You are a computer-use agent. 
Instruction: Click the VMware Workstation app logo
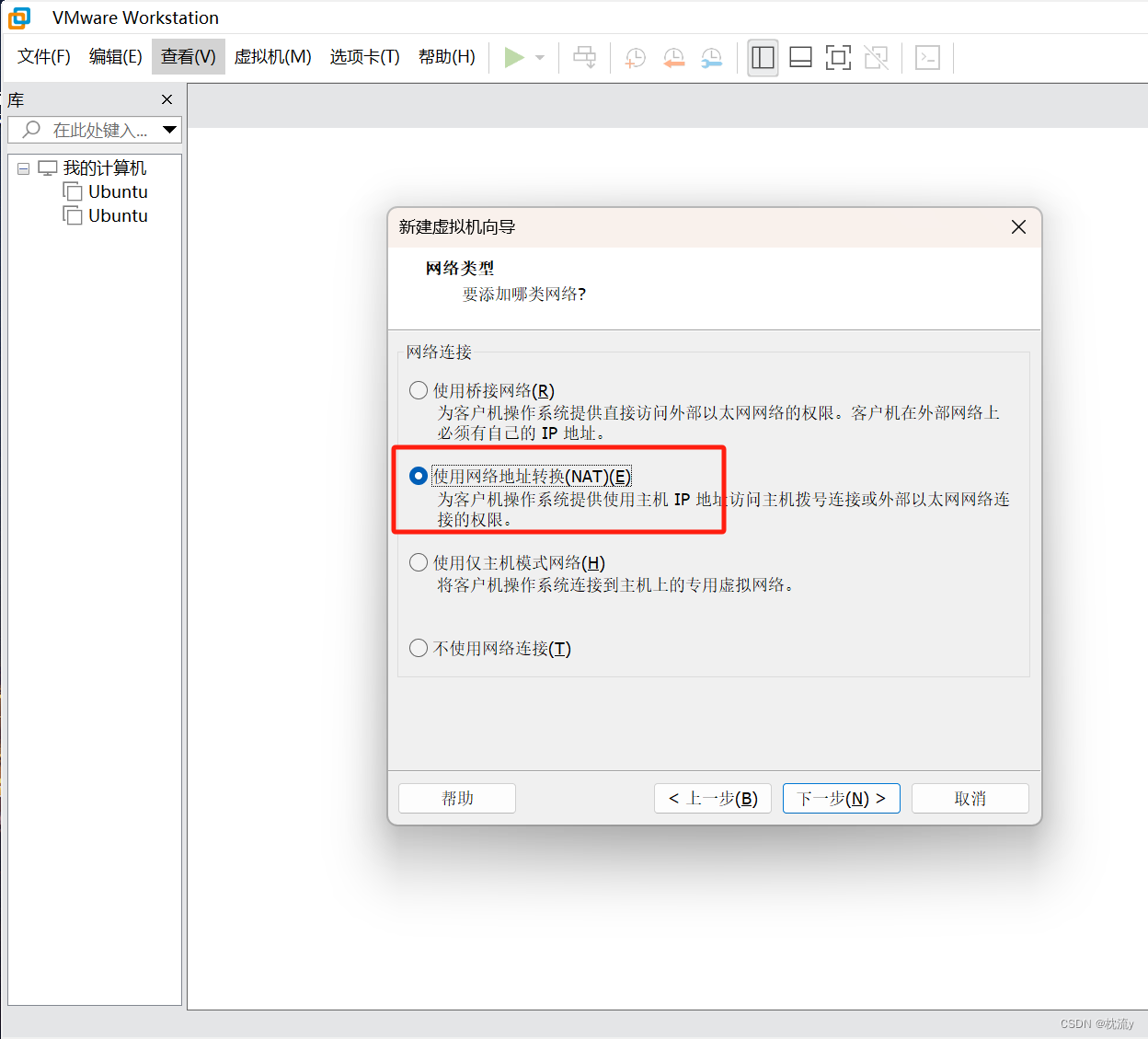pyautogui.click(x=19, y=17)
